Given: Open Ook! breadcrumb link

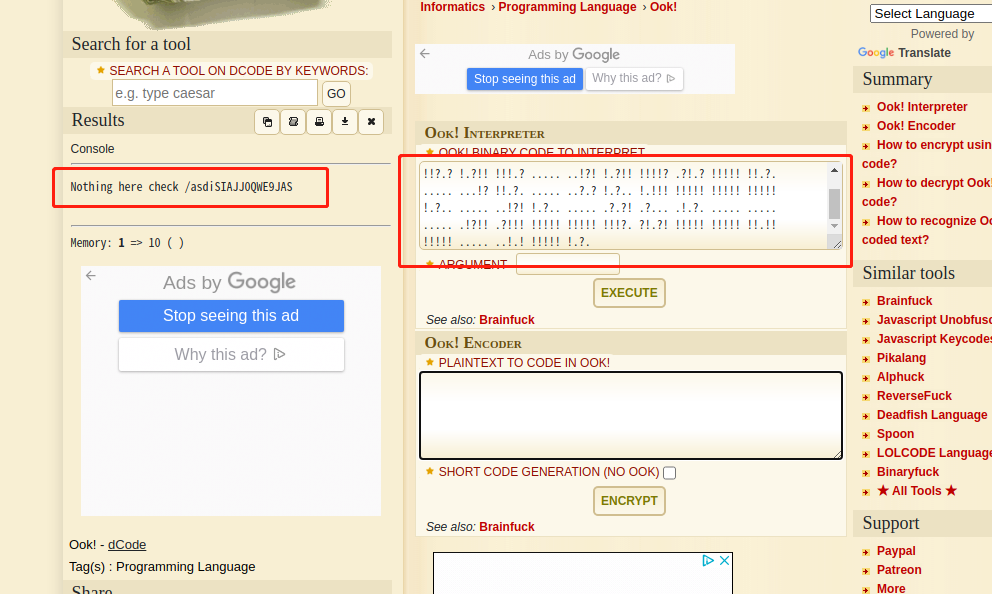Looking at the screenshot, I should [x=663, y=7].
